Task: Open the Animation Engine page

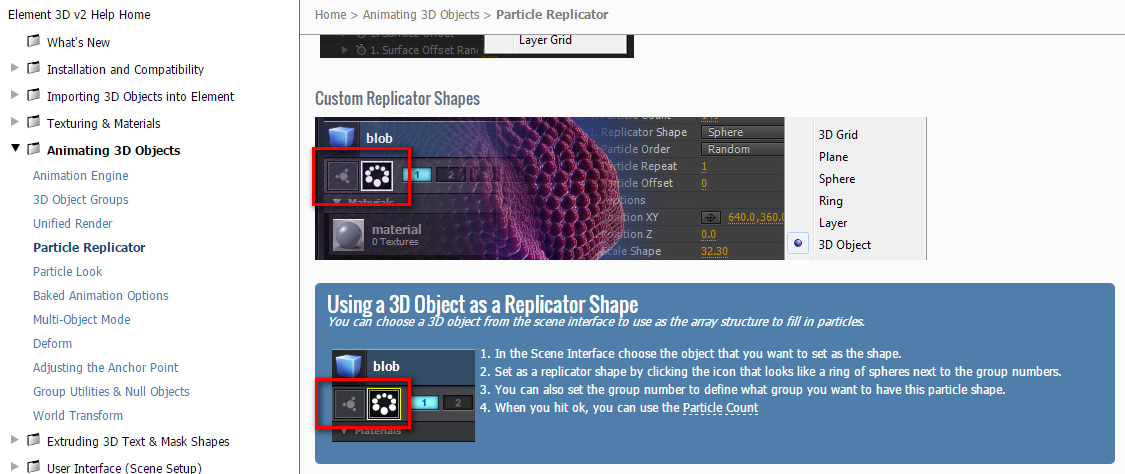Action: pyautogui.click(x=80, y=176)
